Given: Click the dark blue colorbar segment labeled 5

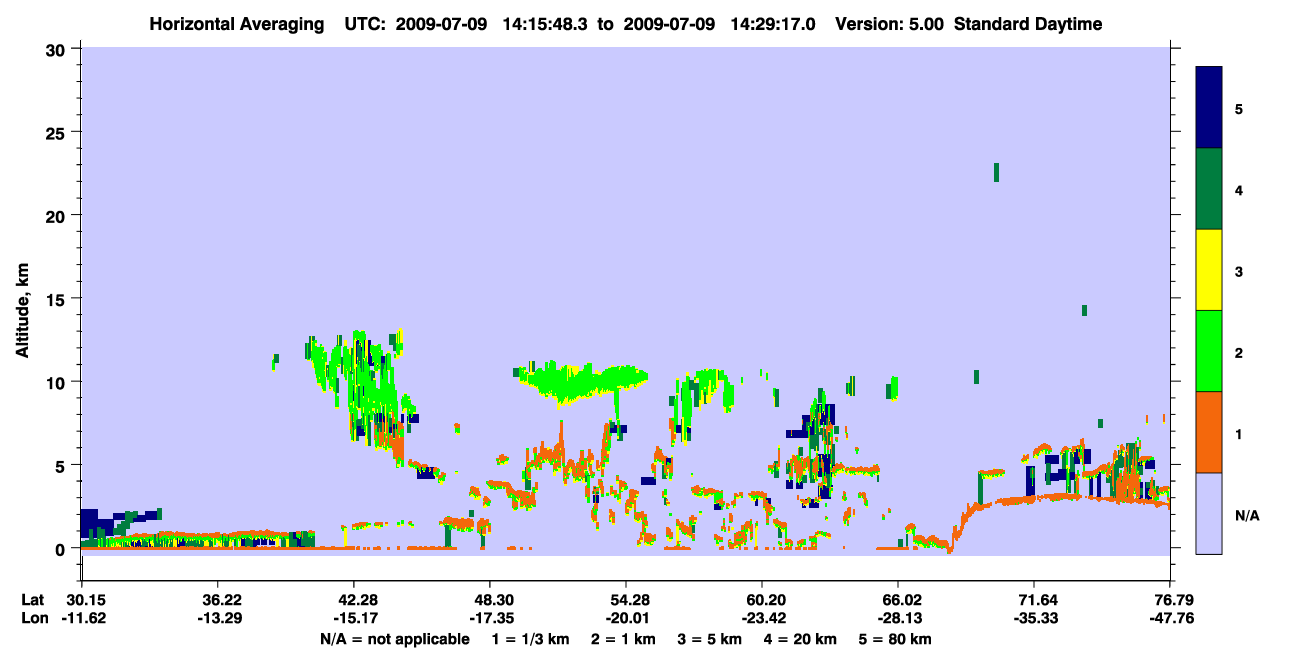Looking at the screenshot, I should pyautogui.click(x=1209, y=108).
